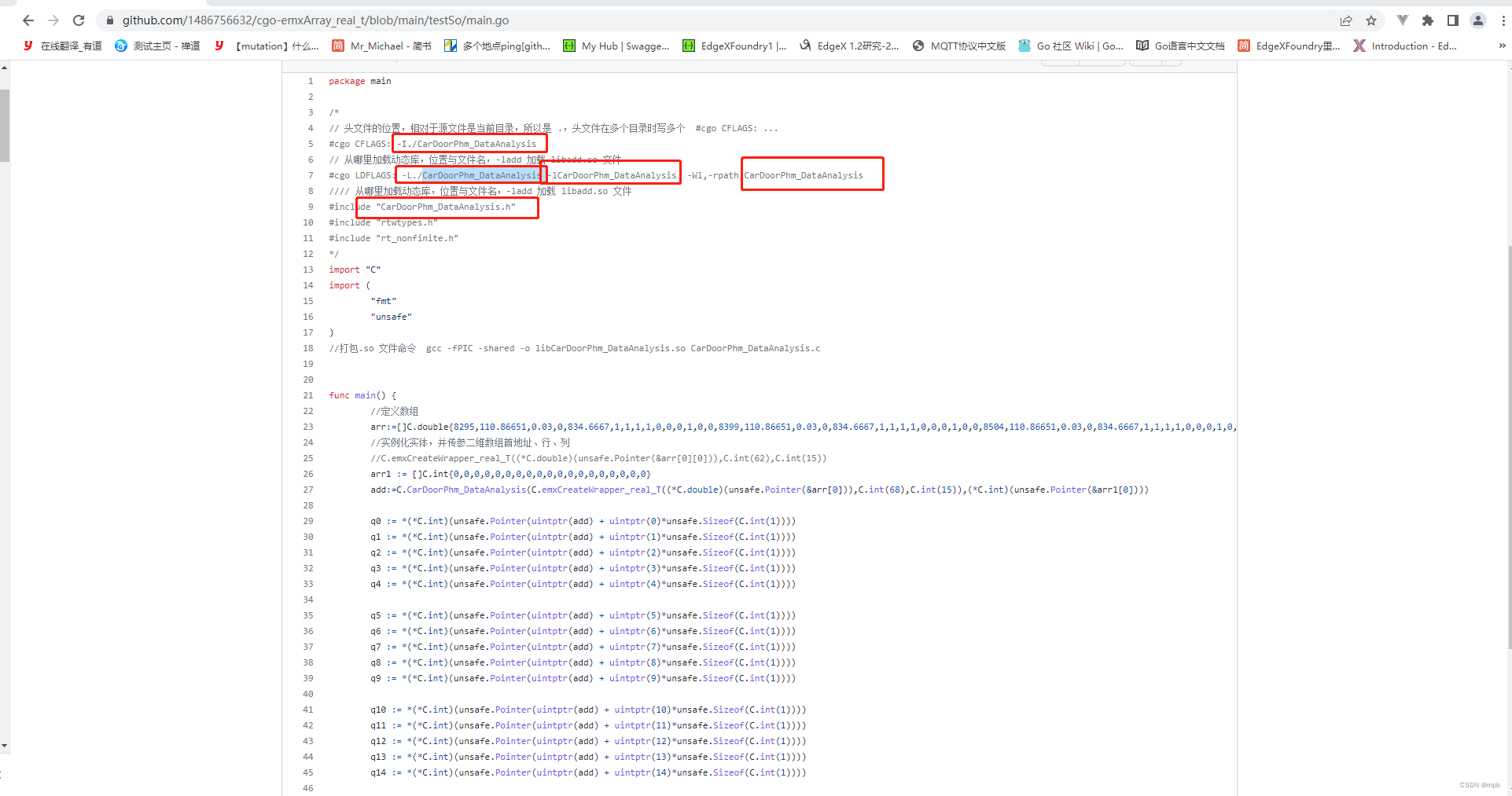Open the extensions puzzle piece icon
Screen dimensions: 1512x796
tap(1427, 20)
